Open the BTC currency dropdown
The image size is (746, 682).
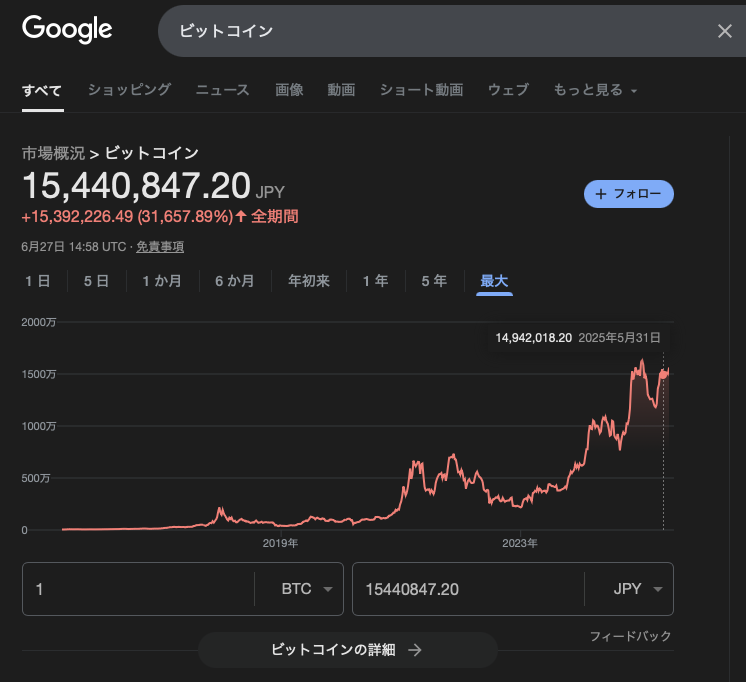coord(306,589)
